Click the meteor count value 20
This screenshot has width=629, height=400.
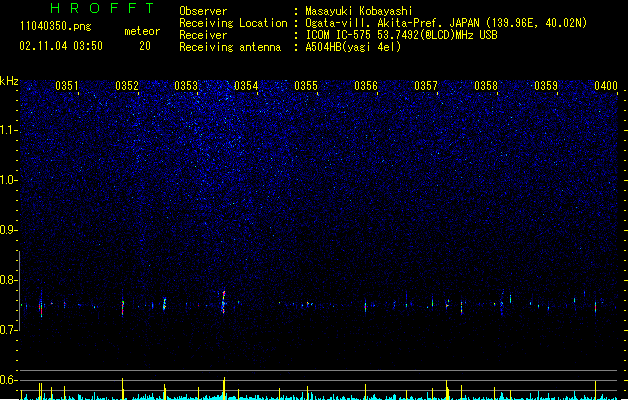tap(145, 46)
